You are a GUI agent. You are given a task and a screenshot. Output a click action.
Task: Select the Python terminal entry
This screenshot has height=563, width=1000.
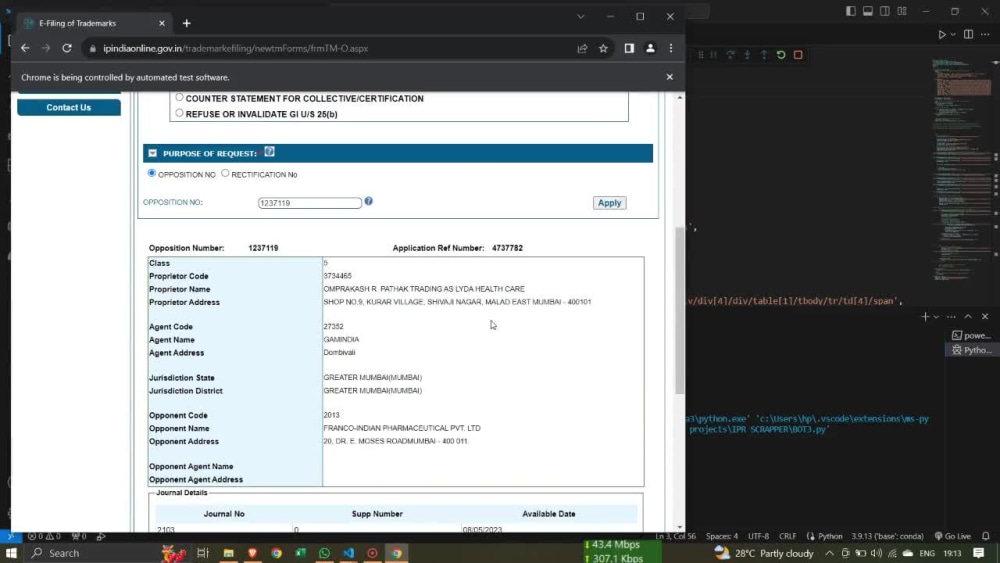(972, 350)
